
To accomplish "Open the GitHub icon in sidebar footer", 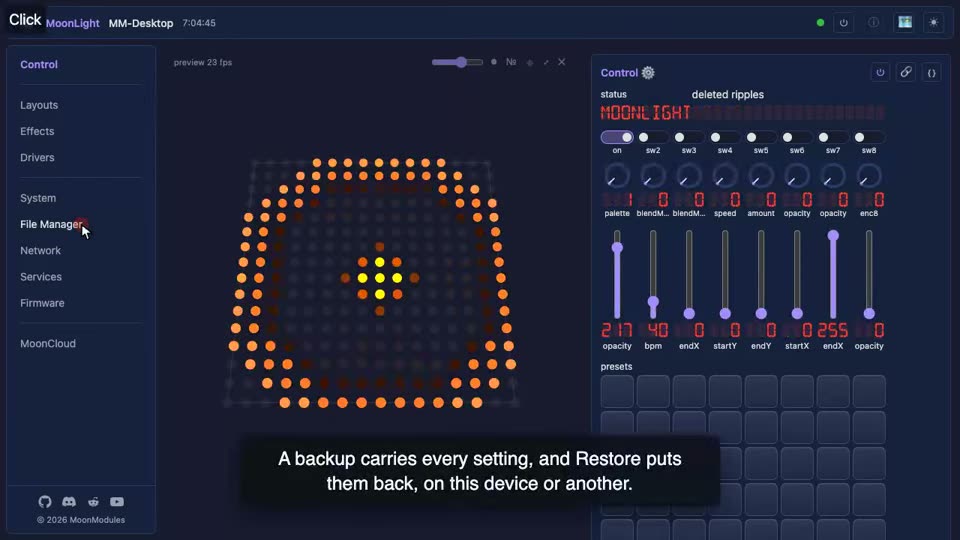I will pos(45,502).
